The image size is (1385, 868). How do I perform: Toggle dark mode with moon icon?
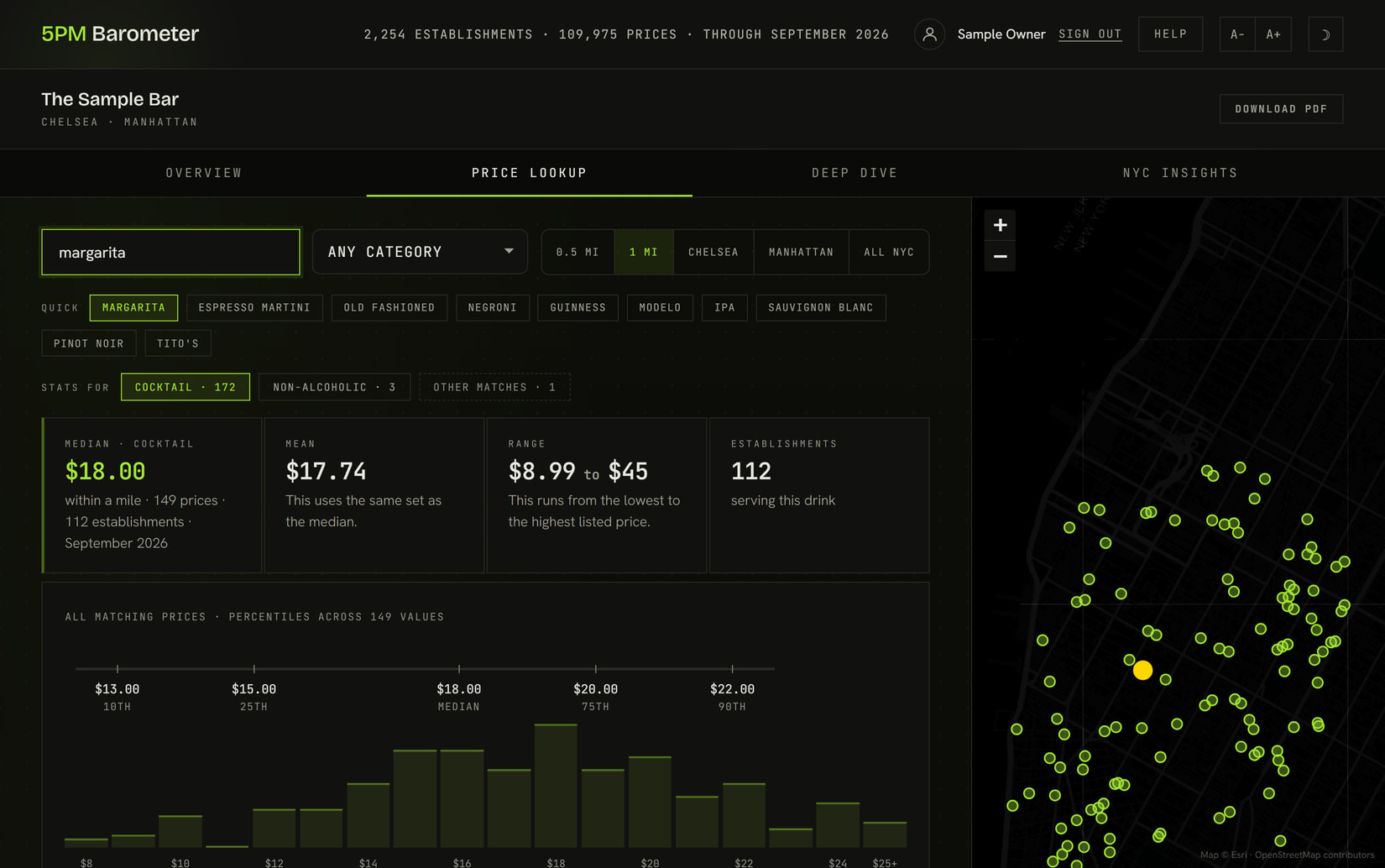pyautogui.click(x=1325, y=34)
